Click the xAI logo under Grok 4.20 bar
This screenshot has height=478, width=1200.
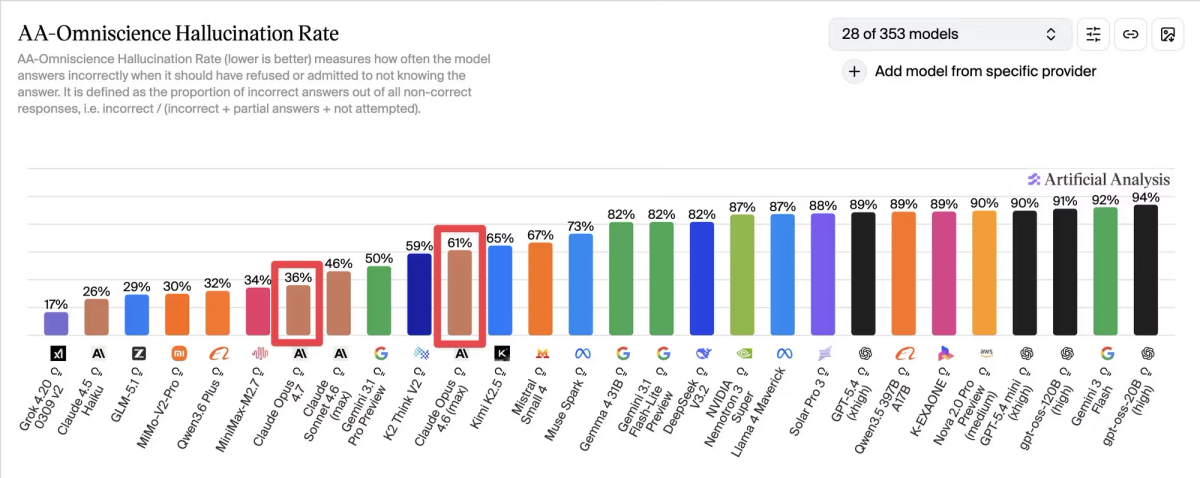pos(57,353)
